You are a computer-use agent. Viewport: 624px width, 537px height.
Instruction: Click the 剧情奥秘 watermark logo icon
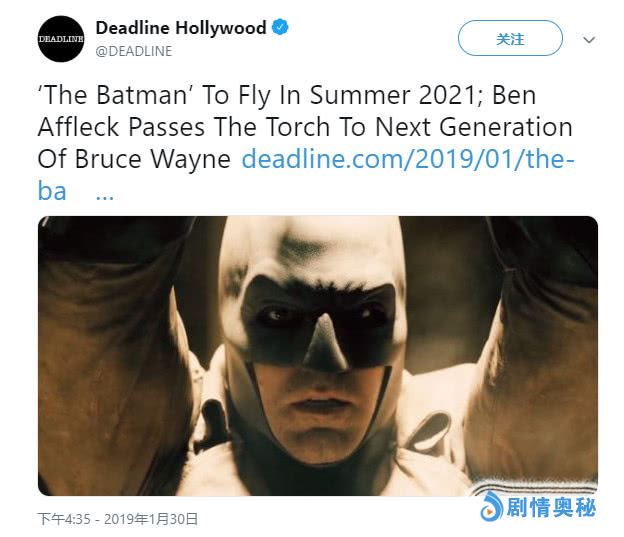click(491, 508)
